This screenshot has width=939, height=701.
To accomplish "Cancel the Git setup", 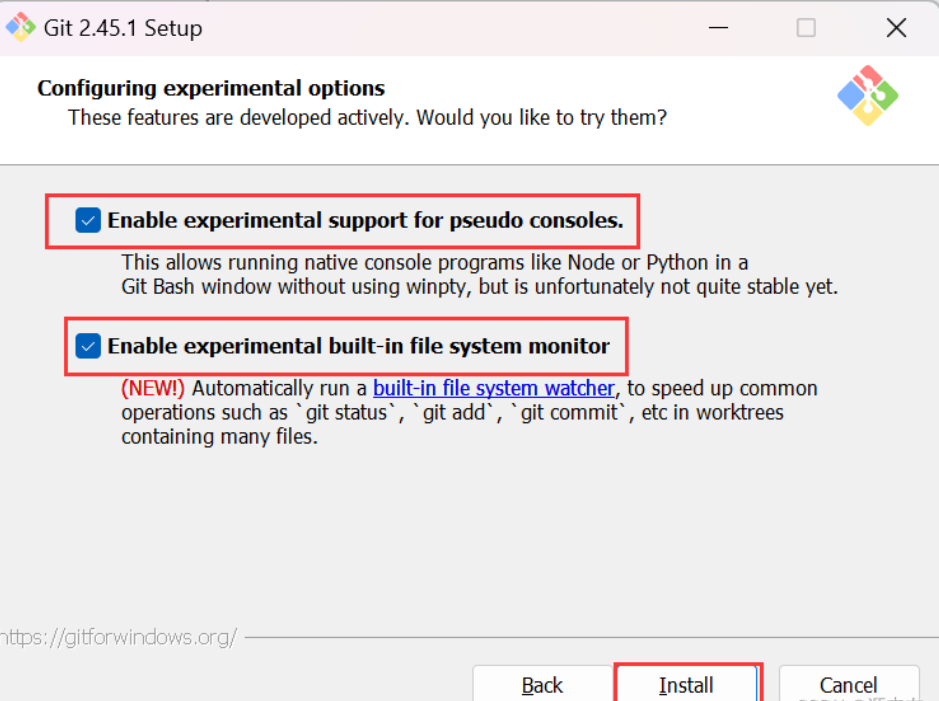I will coord(848,685).
